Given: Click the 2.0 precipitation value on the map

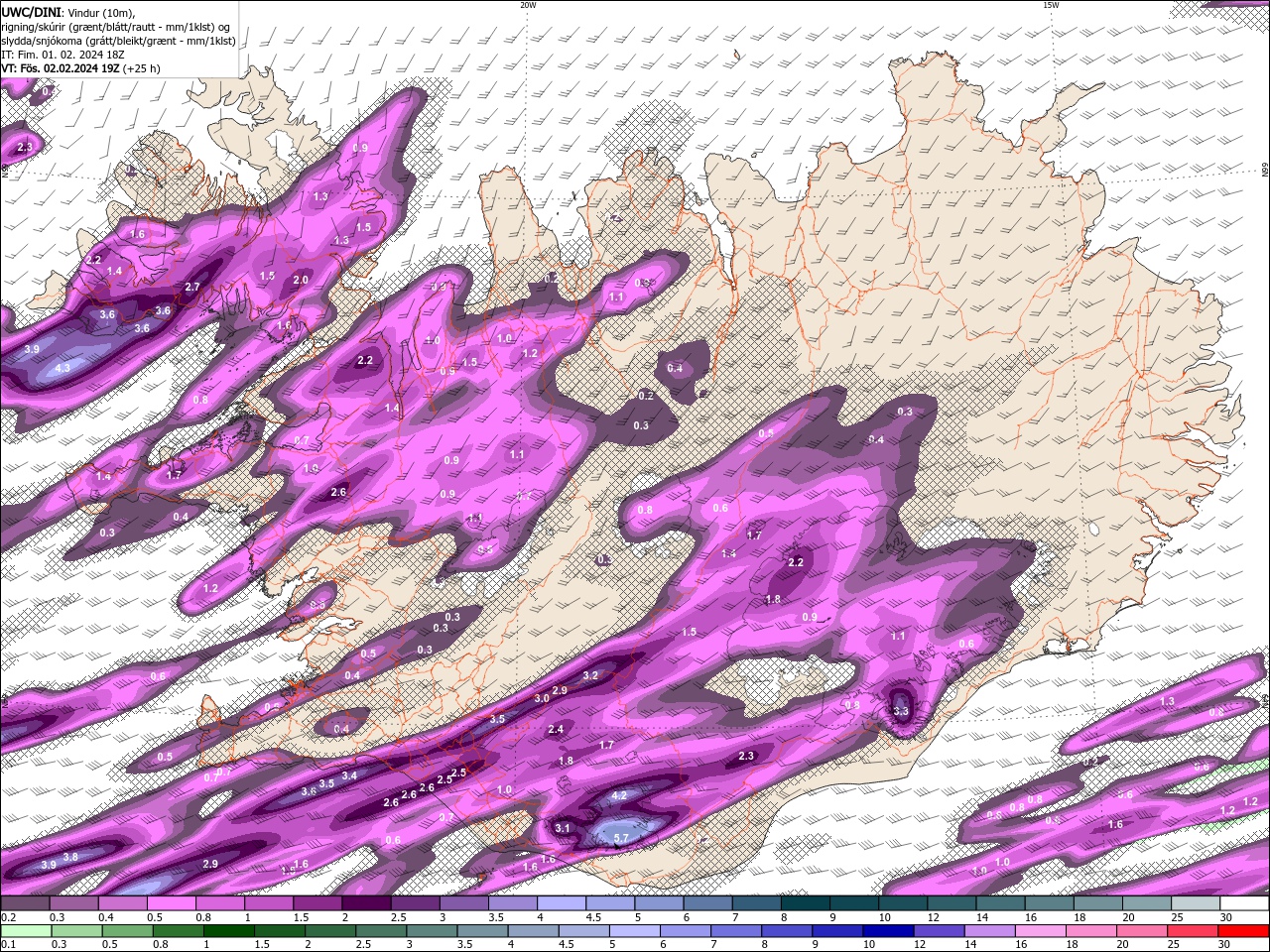Looking at the screenshot, I should pyautogui.click(x=301, y=281).
